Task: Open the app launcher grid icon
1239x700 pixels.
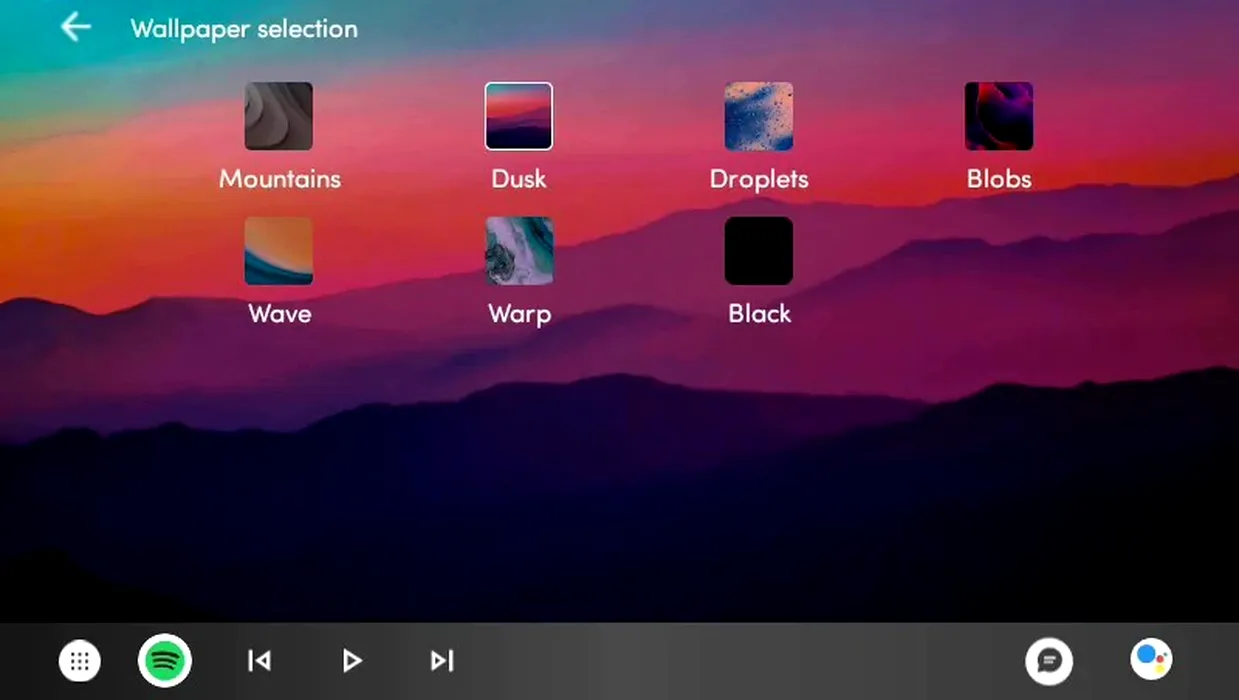Action: [x=81, y=661]
